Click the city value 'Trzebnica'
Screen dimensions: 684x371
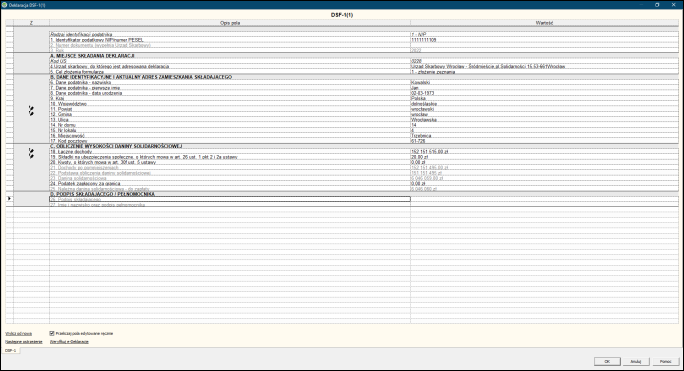pyautogui.click(x=421, y=136)
